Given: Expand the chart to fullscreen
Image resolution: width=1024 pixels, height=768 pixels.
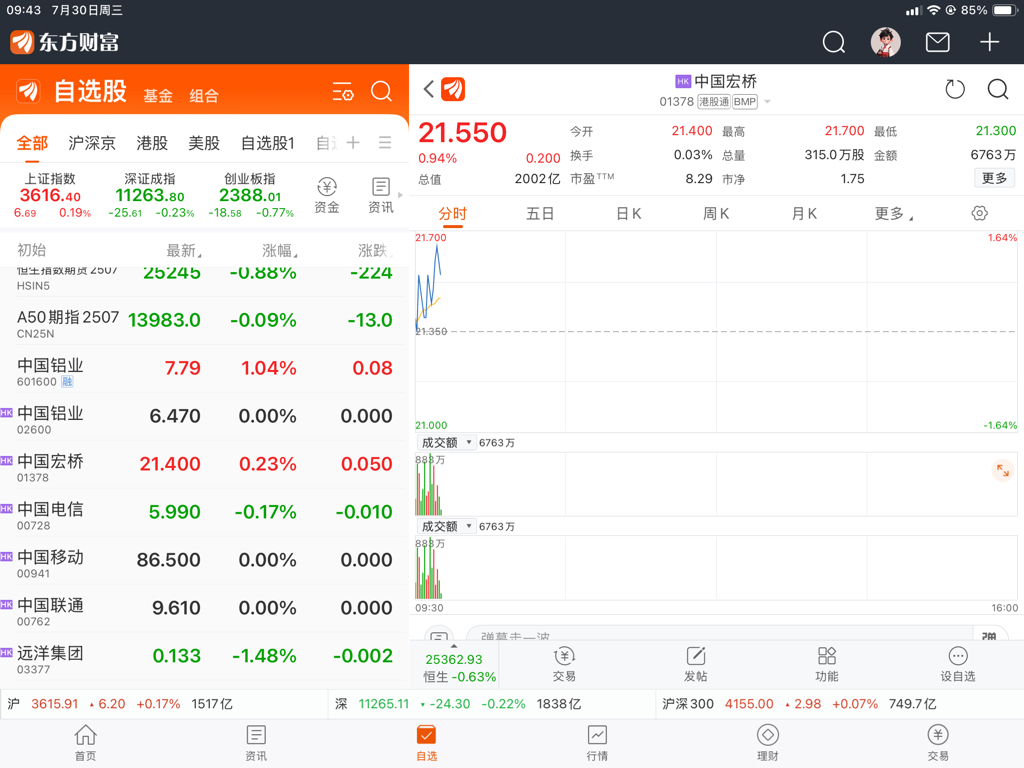Looking at the screenshot, I should coord(1002,470).
